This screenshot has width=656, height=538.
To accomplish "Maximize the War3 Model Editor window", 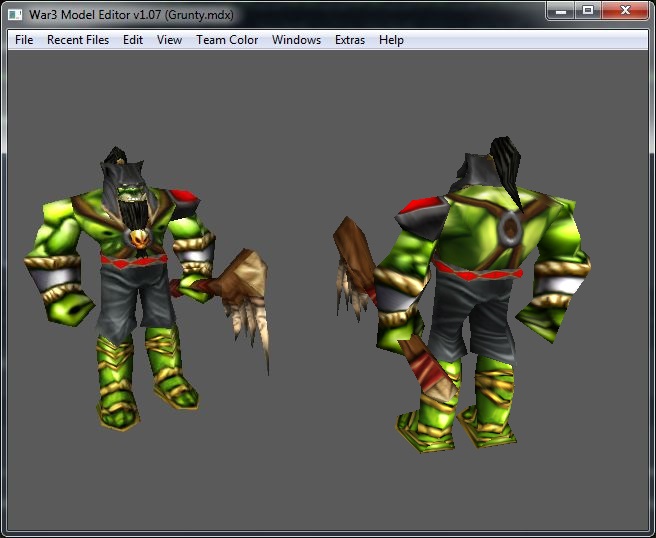I will pyautogui.click(x=588, y=10).
